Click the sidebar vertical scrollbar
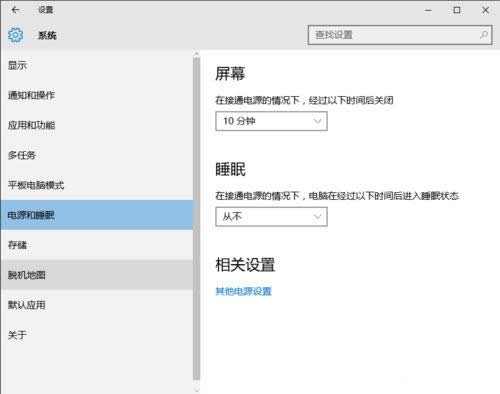The image size is (500, 394). click(196, 218)
